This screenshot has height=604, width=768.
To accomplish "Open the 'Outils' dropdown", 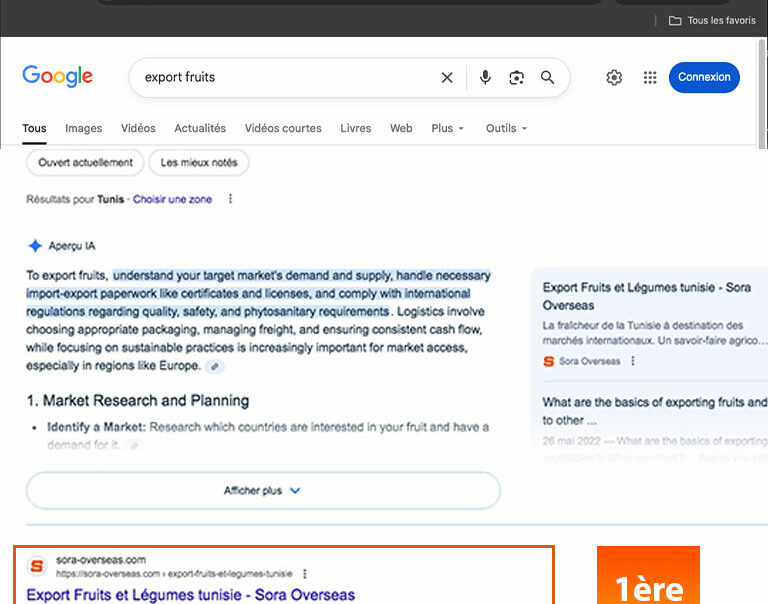I will tap(506, 128).
